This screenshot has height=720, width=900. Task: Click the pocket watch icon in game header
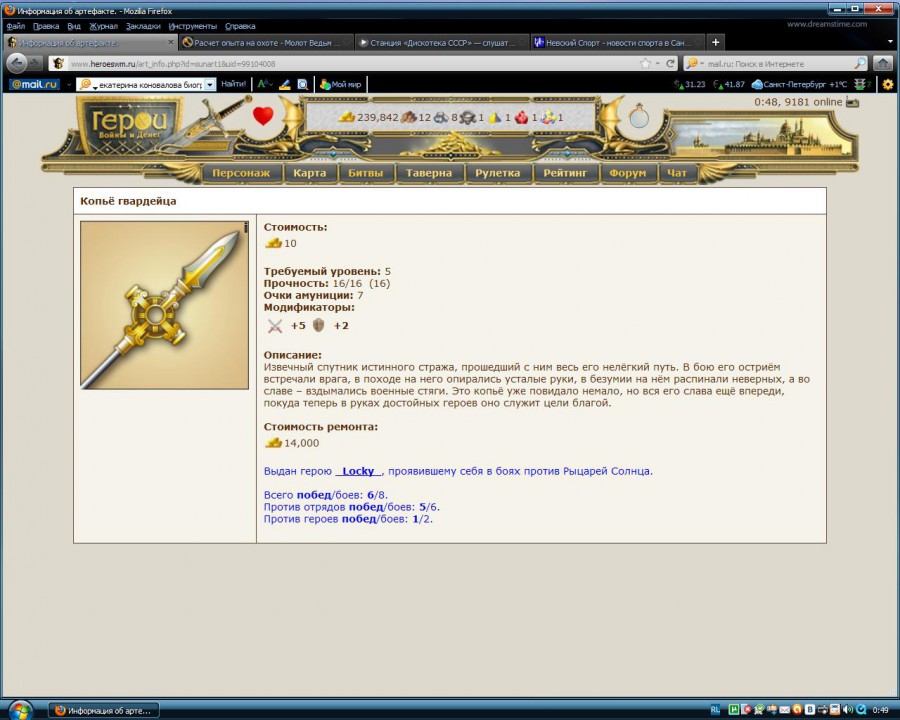[x=639, y=117]
